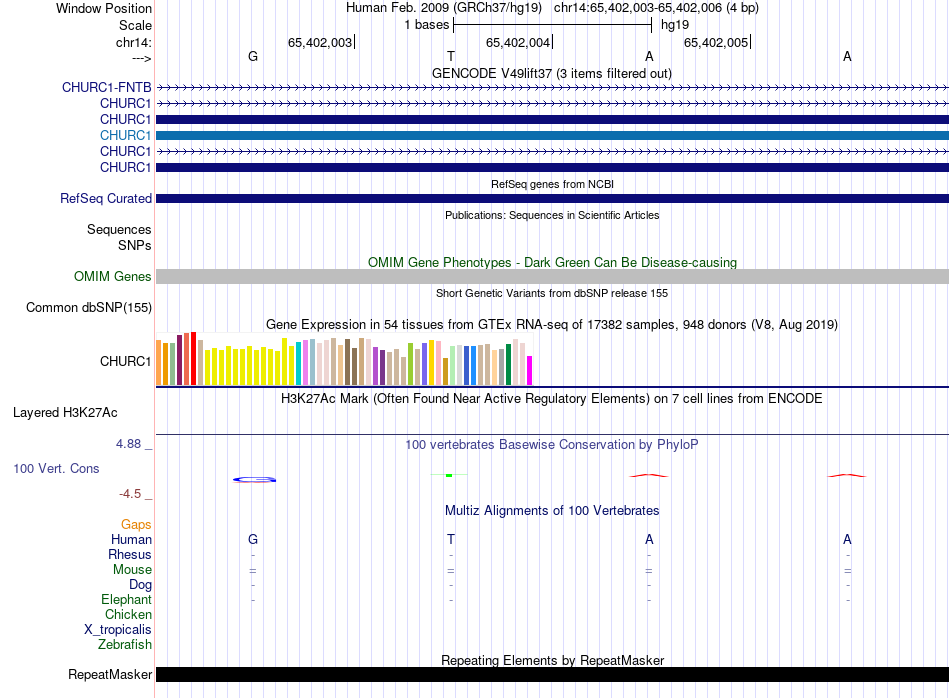The width and height of the screenshot is (950, 698).
Task: Click the 65,402,005 position marker
Action: 716,42
